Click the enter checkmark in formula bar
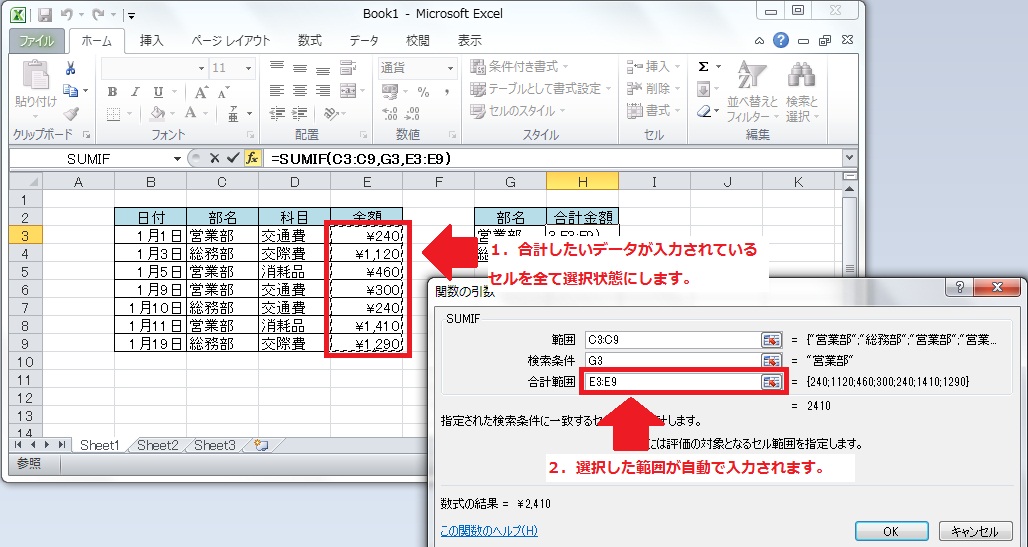The image size is (1028, 547). click(232, 158)
